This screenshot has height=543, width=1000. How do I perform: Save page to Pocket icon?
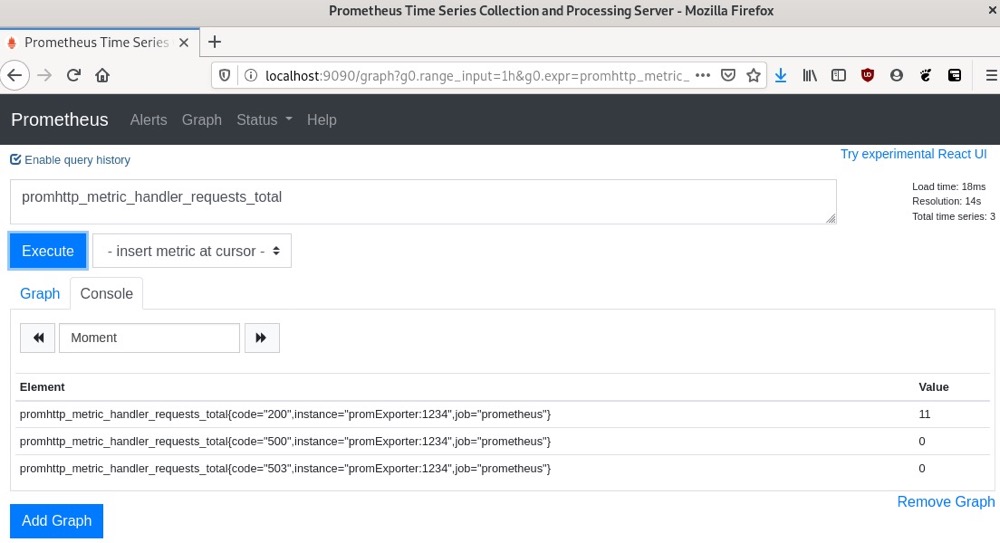click(728, 75)
